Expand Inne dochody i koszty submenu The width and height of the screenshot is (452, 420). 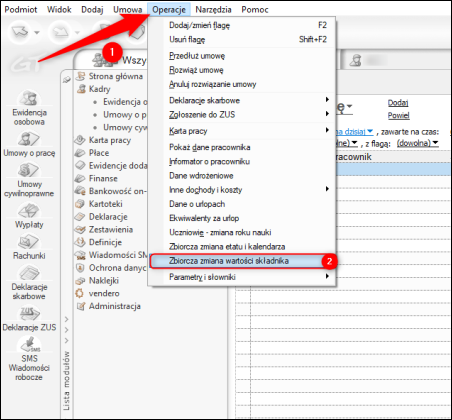pyautogui.click(x=242, y=190)
